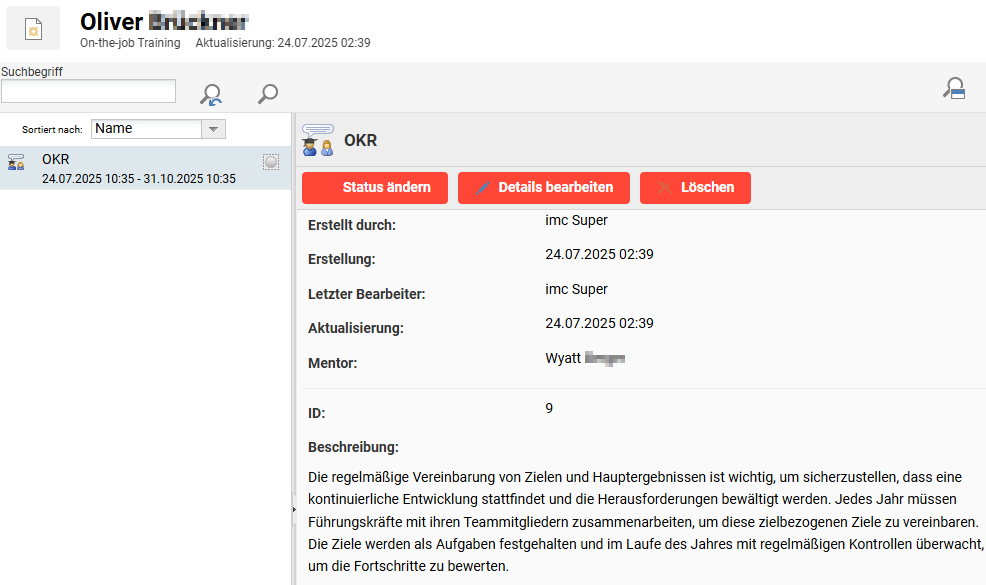Screen dimensions: 986x585
Task: Click the X icon on the Löschen button
Action: click(x=663, y=187)
